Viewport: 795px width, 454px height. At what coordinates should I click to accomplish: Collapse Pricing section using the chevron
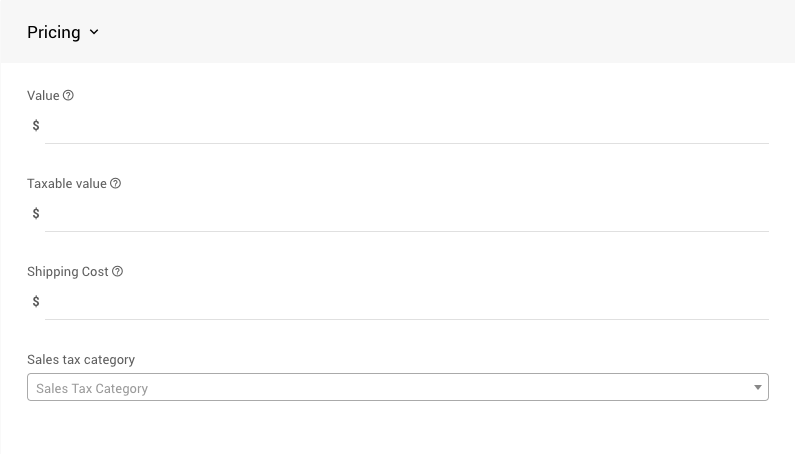[x=94, y=32]
